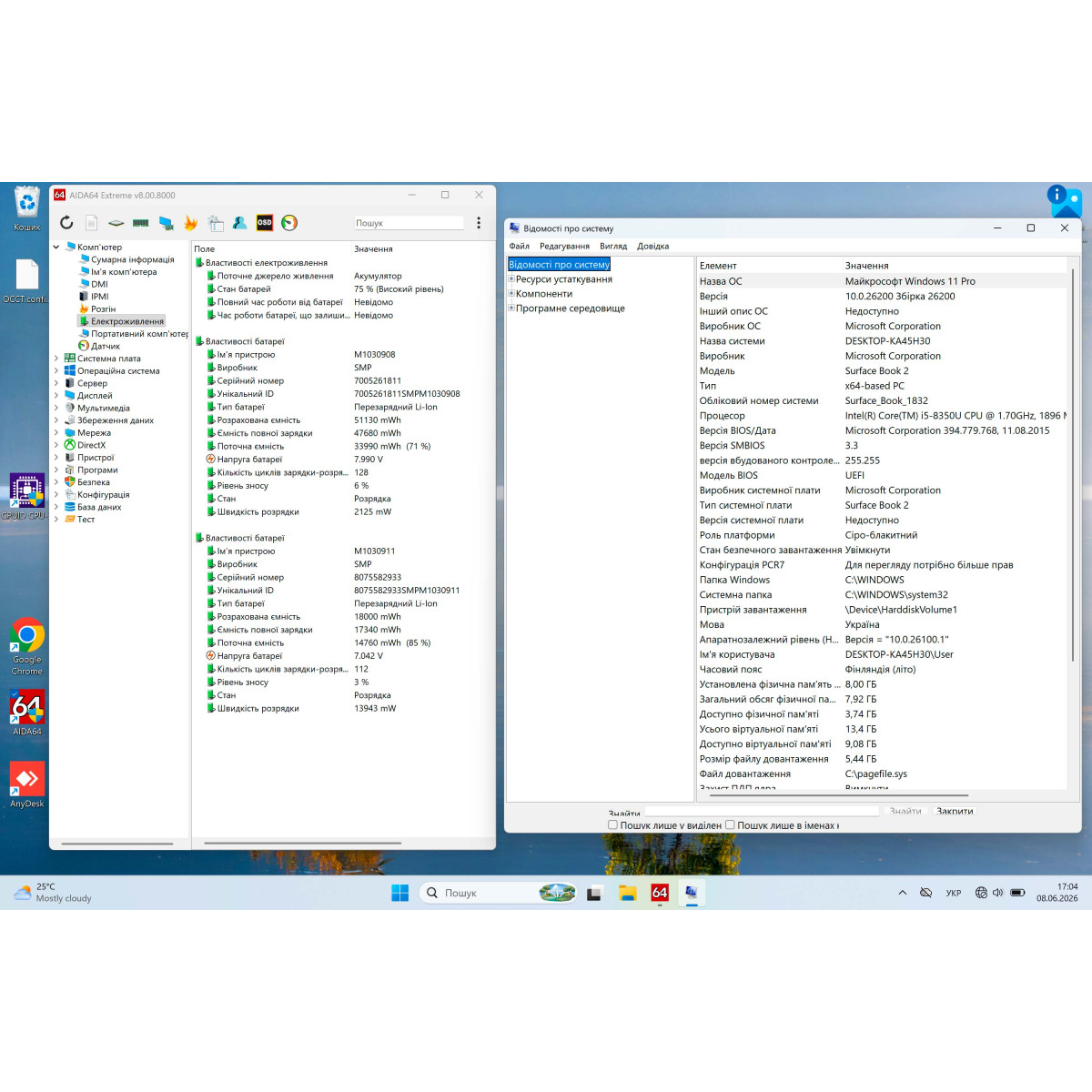Select Електроживлення tree item
This screenshot has width=1092, height=1092.
127,321
